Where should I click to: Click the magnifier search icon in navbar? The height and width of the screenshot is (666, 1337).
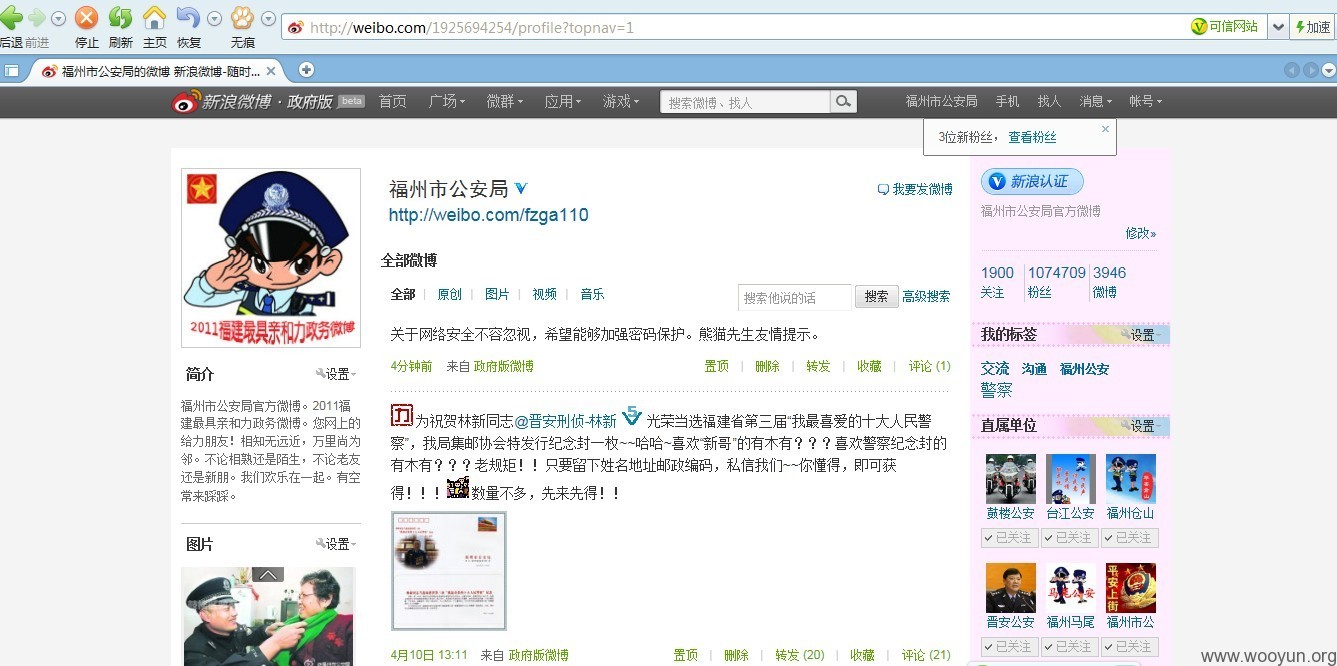click(844, 101)
